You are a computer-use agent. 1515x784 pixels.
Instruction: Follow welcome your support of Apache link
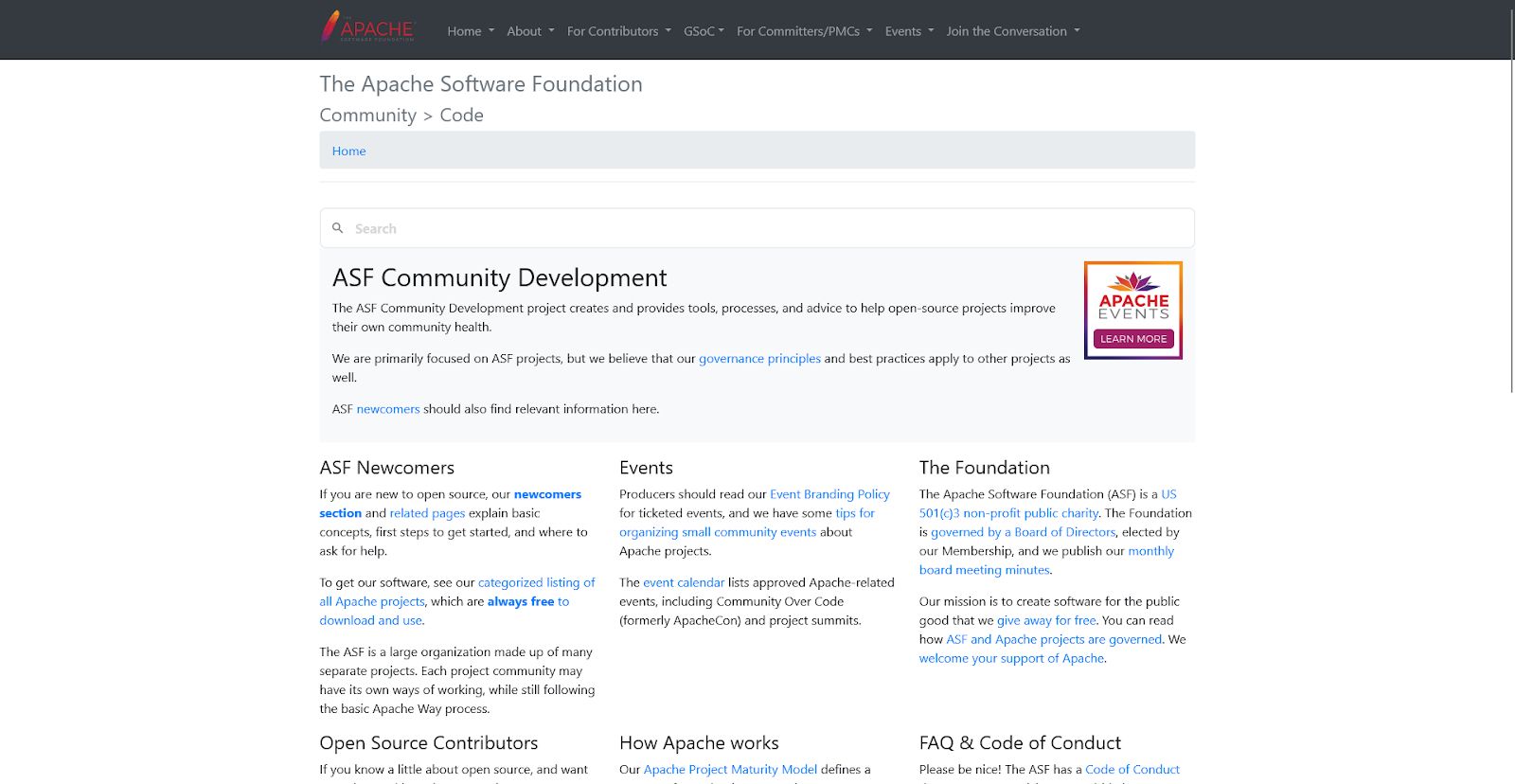[x=1011, y=658]
